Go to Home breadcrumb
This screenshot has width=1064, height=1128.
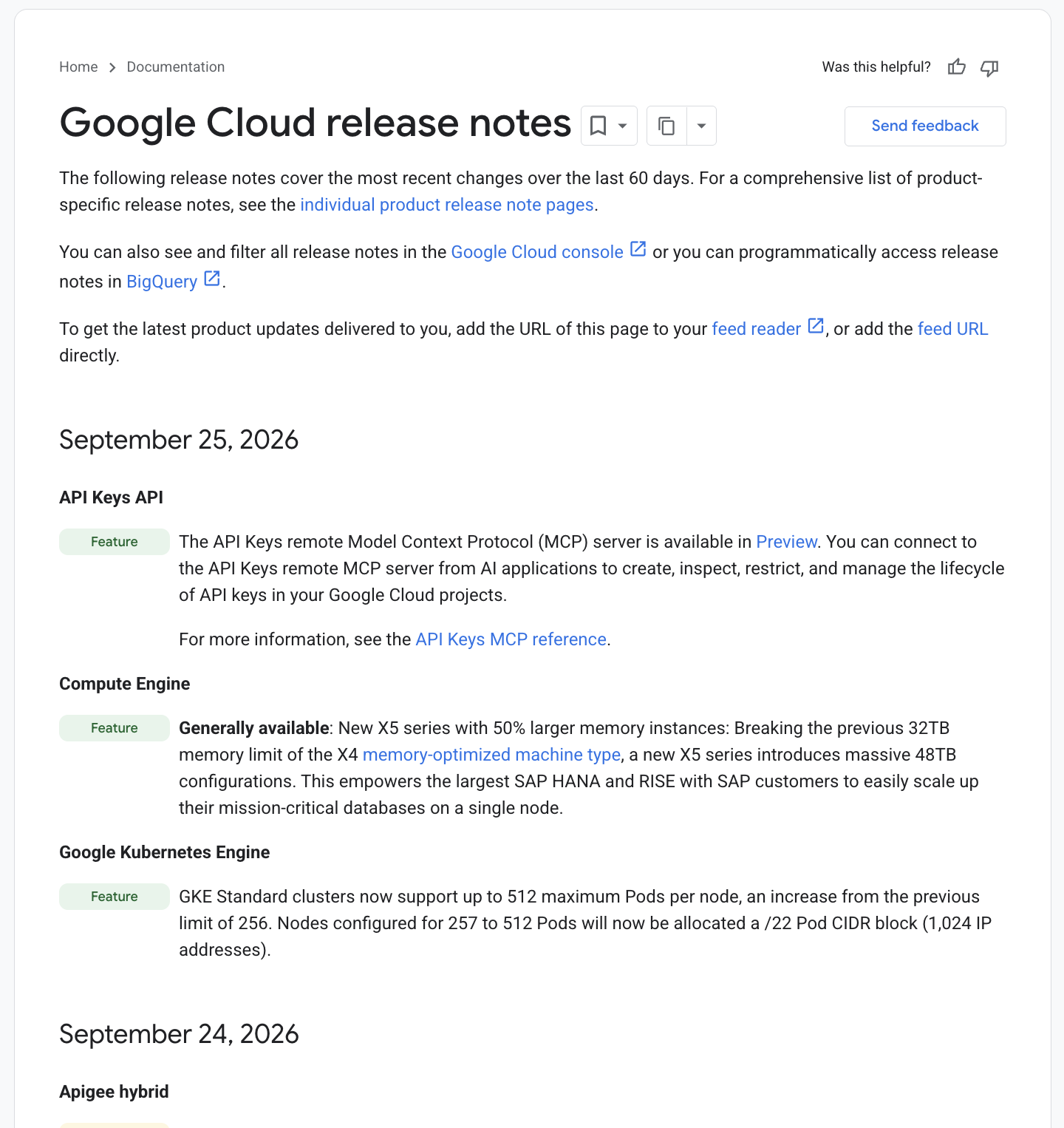click(x=78, y=67)
